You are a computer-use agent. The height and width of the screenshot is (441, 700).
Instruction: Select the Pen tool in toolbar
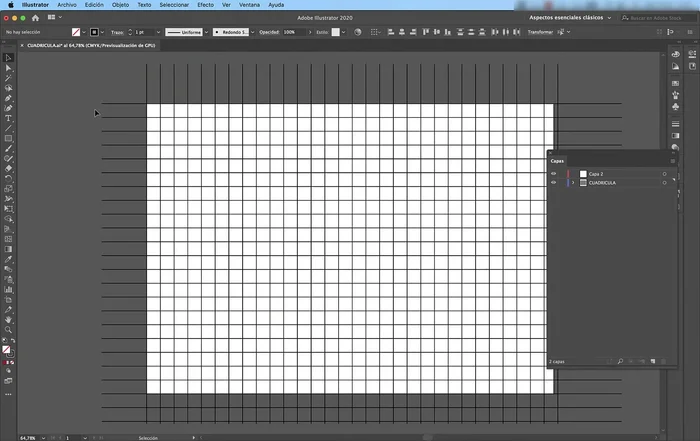click(8, 98)
